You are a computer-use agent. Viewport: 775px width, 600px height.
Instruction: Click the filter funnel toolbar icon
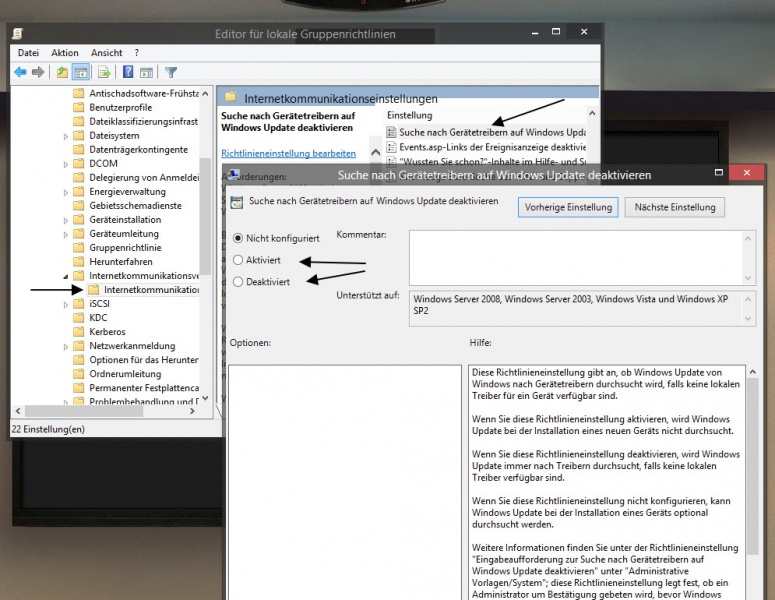(171, 72)
